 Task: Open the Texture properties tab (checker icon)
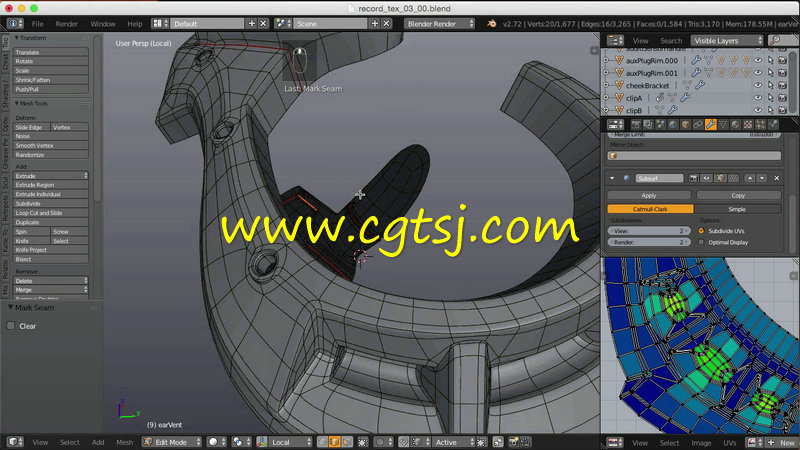pyautogui.click(x=747, y=124)
